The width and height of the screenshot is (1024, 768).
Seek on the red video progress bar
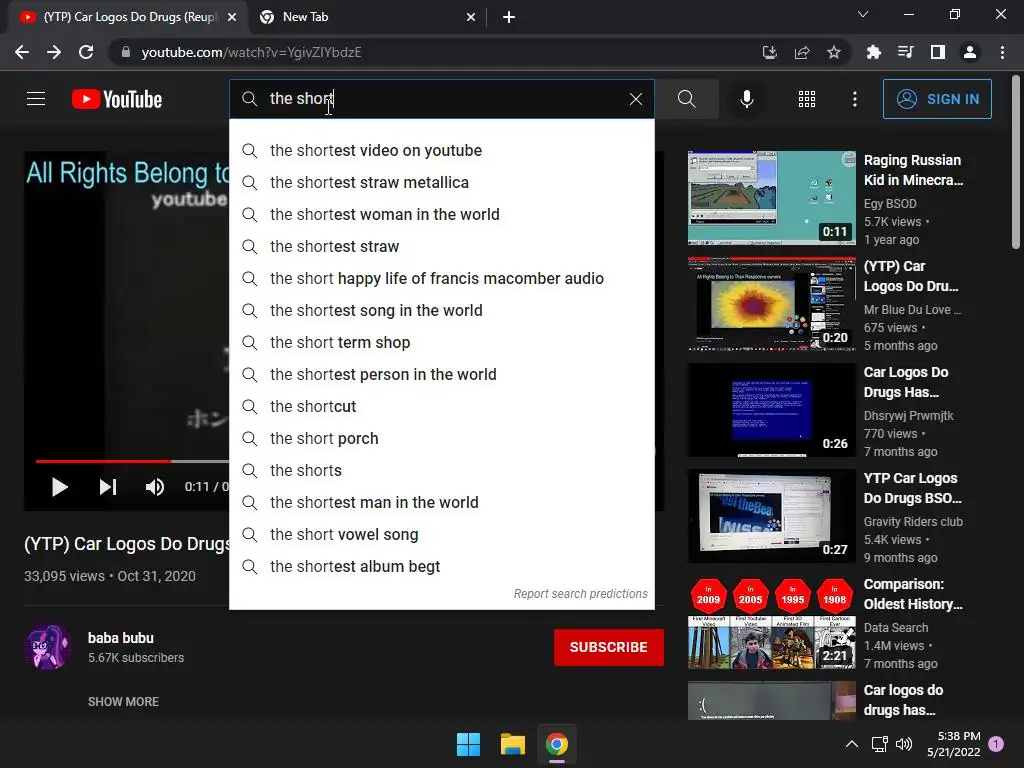[x=132, y=461]
